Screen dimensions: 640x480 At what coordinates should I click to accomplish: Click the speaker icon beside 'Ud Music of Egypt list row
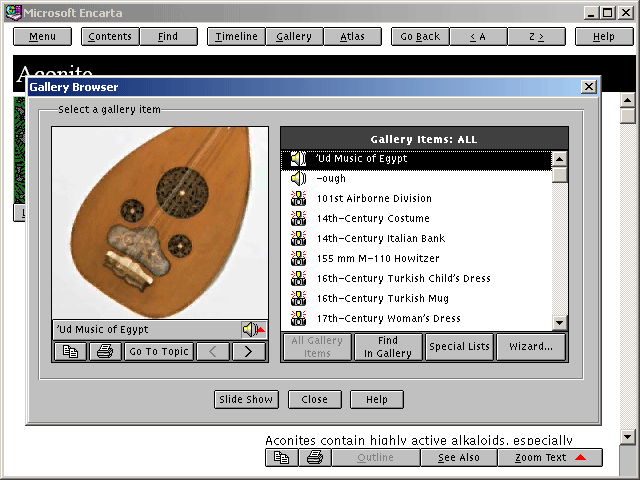pos(298,159)
